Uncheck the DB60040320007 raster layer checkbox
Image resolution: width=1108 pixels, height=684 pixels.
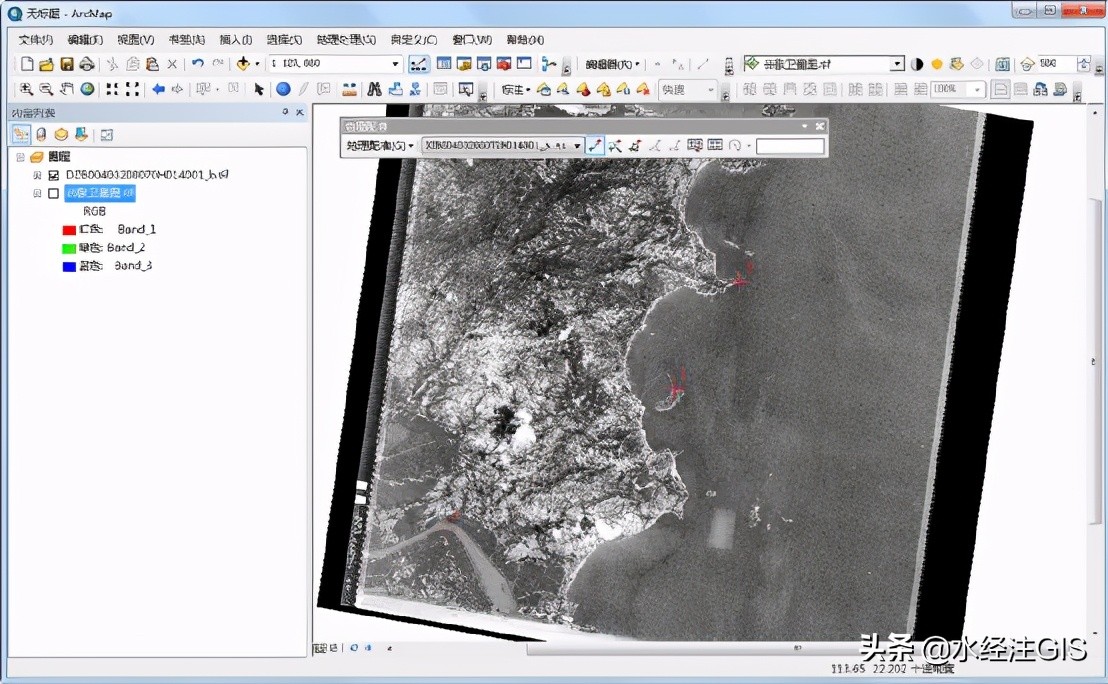(54, 175)
